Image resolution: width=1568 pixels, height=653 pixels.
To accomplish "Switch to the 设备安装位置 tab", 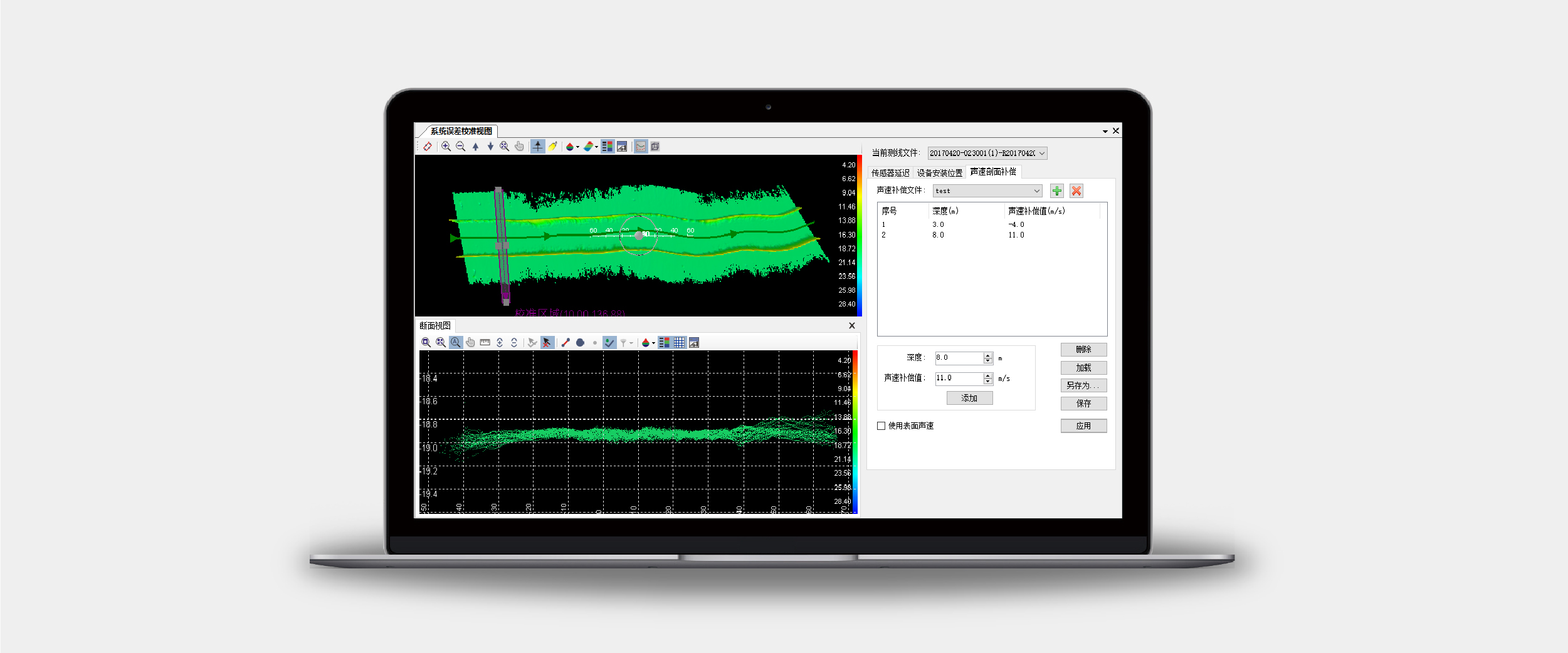I will (939, 173).
